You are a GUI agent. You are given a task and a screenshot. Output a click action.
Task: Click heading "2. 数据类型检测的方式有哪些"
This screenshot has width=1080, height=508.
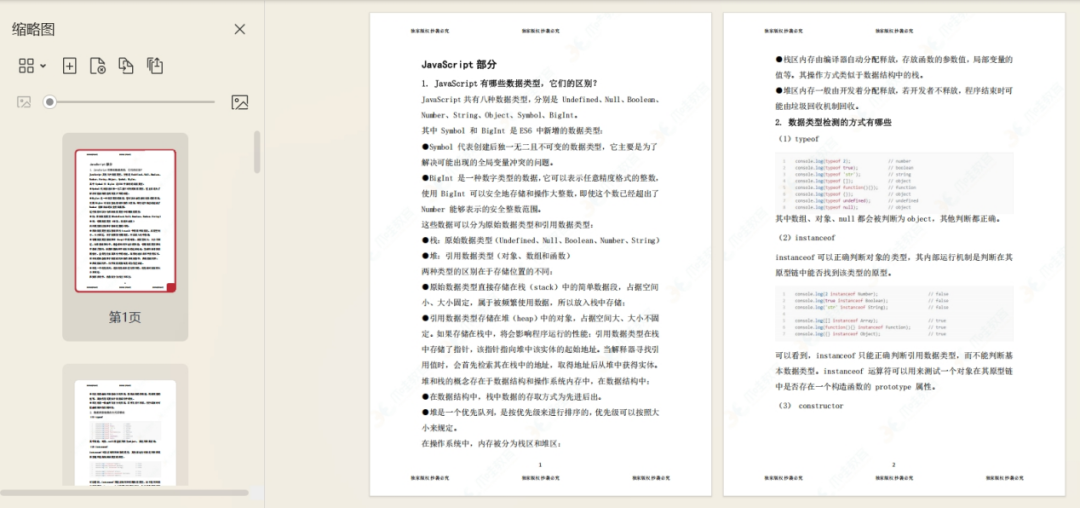tap(833, 123)
